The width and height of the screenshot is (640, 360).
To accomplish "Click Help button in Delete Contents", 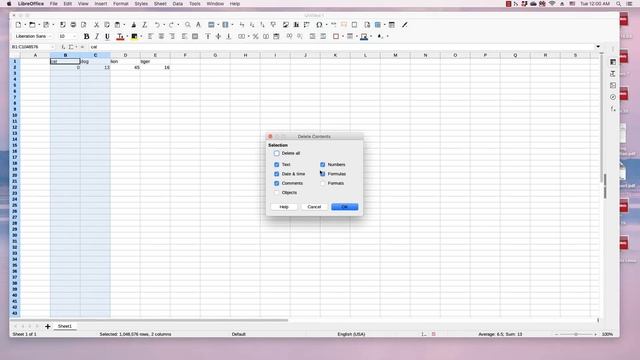I will coord(284,207).
